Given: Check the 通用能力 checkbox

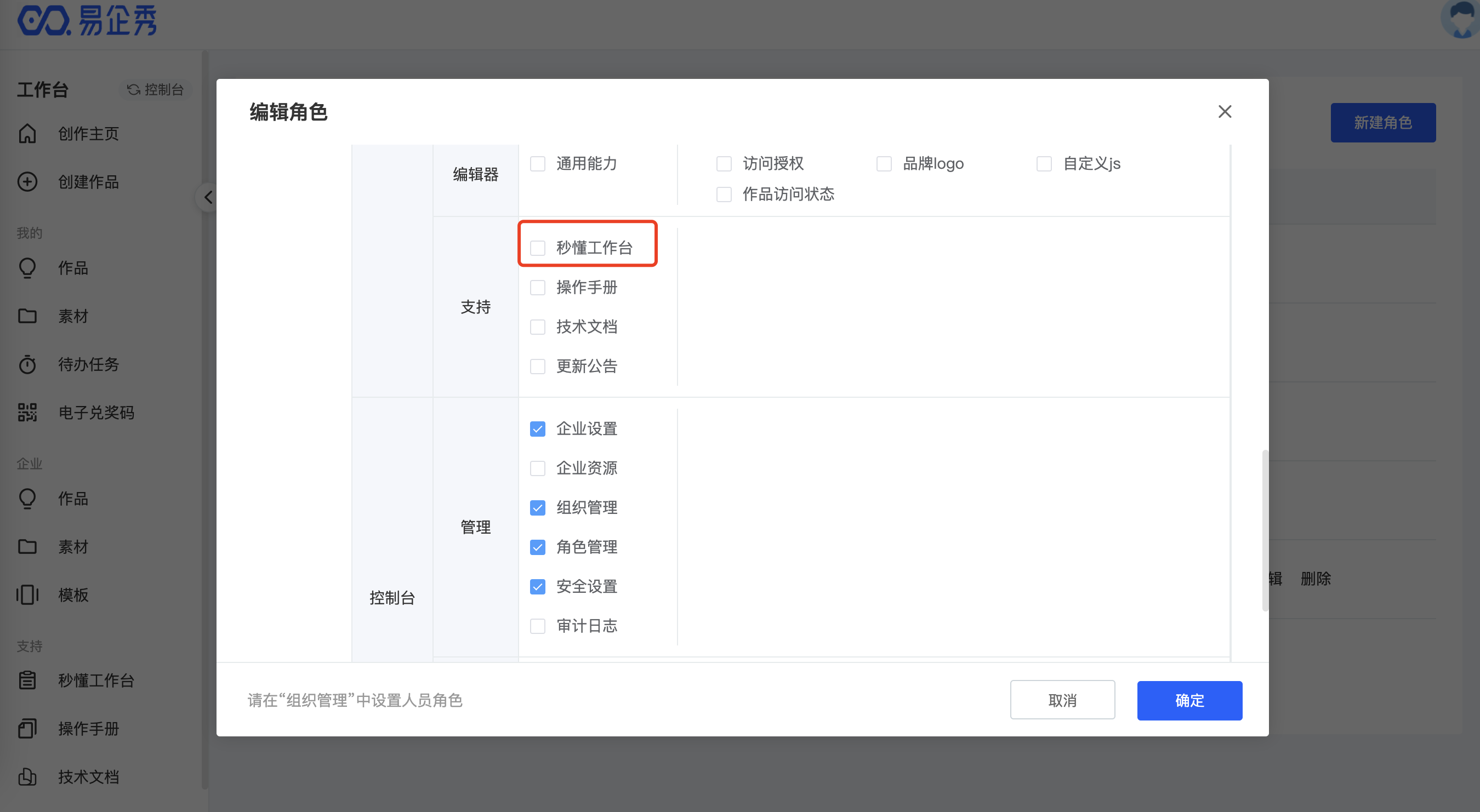Looking at the screenshot, I should point(537,164).
